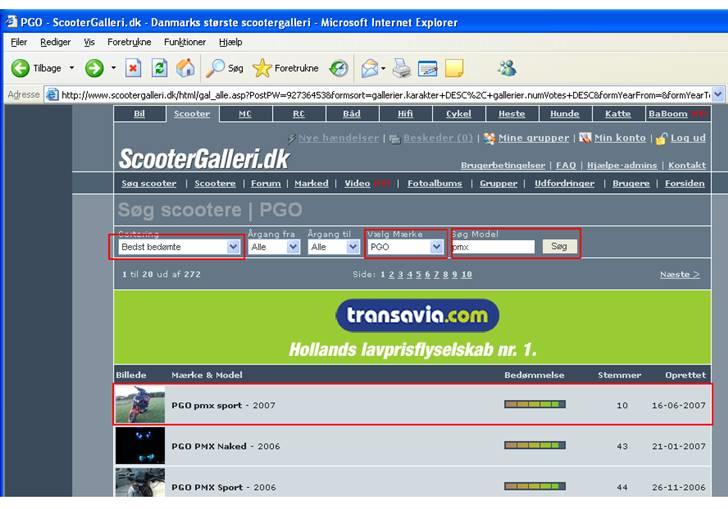Click the page icon in address bar
The width and height of the screenshot is (728, 509).
52,95
